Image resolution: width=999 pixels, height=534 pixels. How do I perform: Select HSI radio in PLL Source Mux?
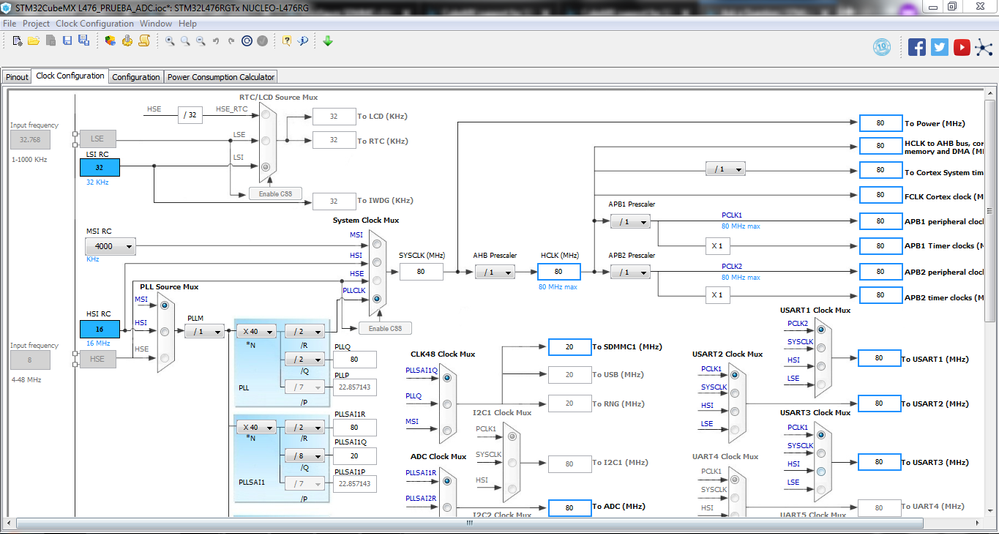(x=164, y=331)
